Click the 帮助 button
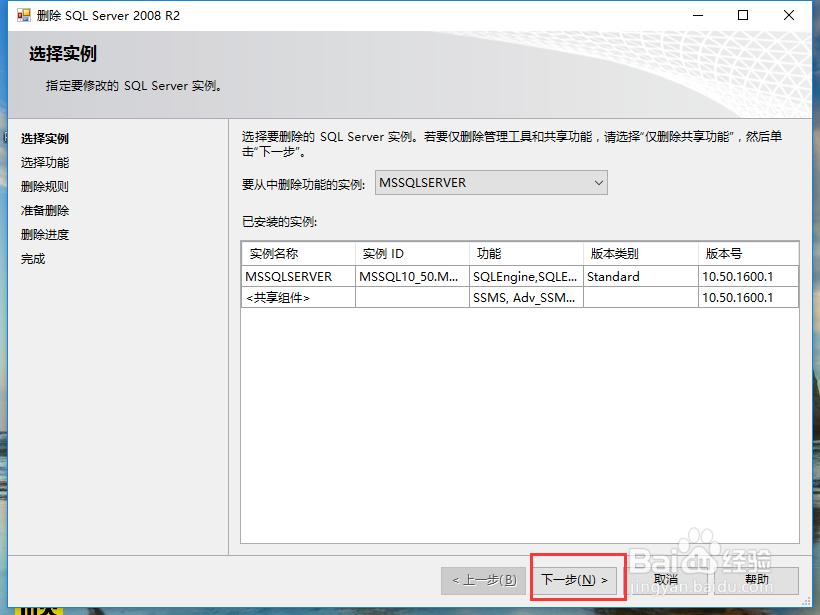The height and width of the screenshot is (615, 820). 758,580
